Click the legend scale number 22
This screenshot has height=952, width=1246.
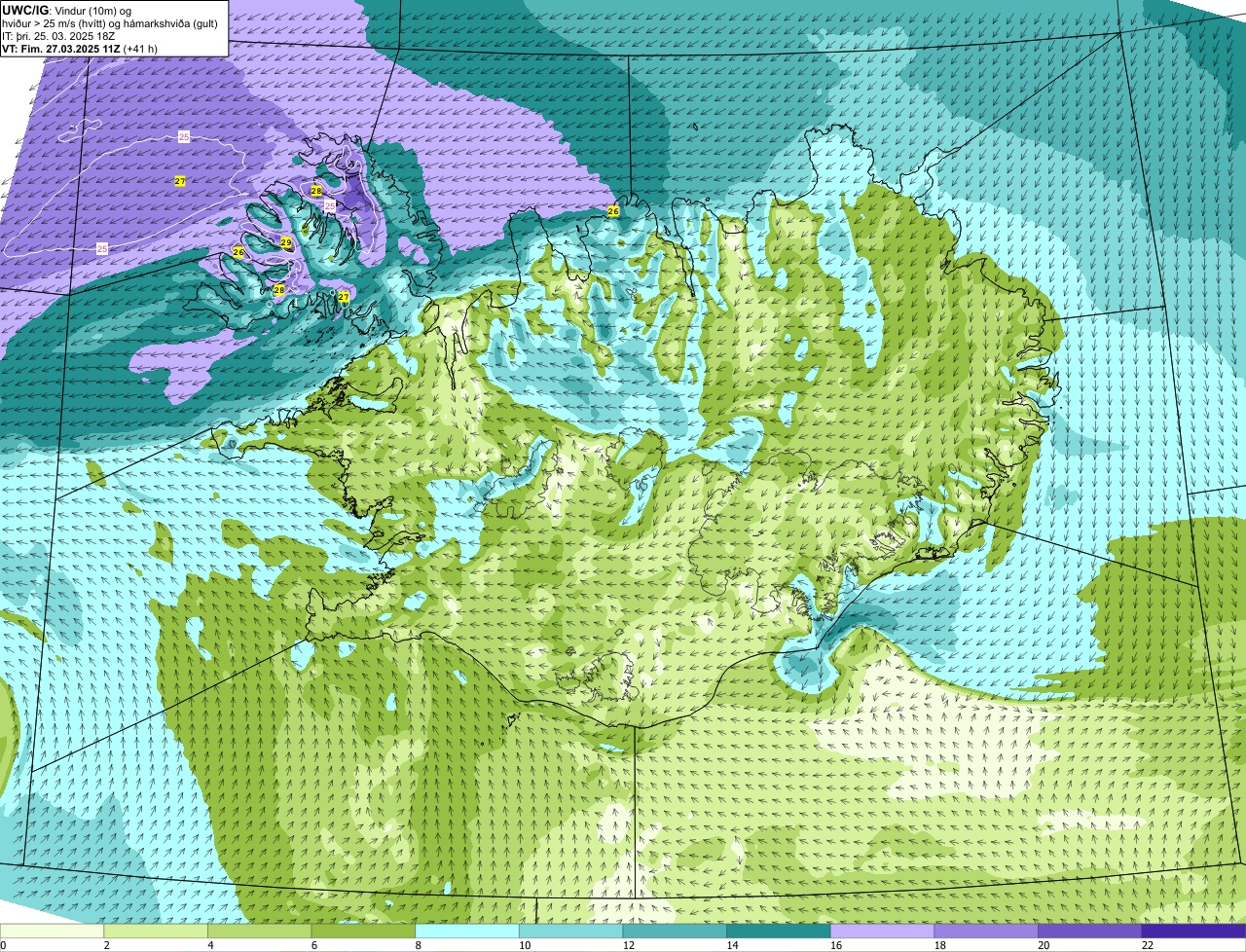1148,944
